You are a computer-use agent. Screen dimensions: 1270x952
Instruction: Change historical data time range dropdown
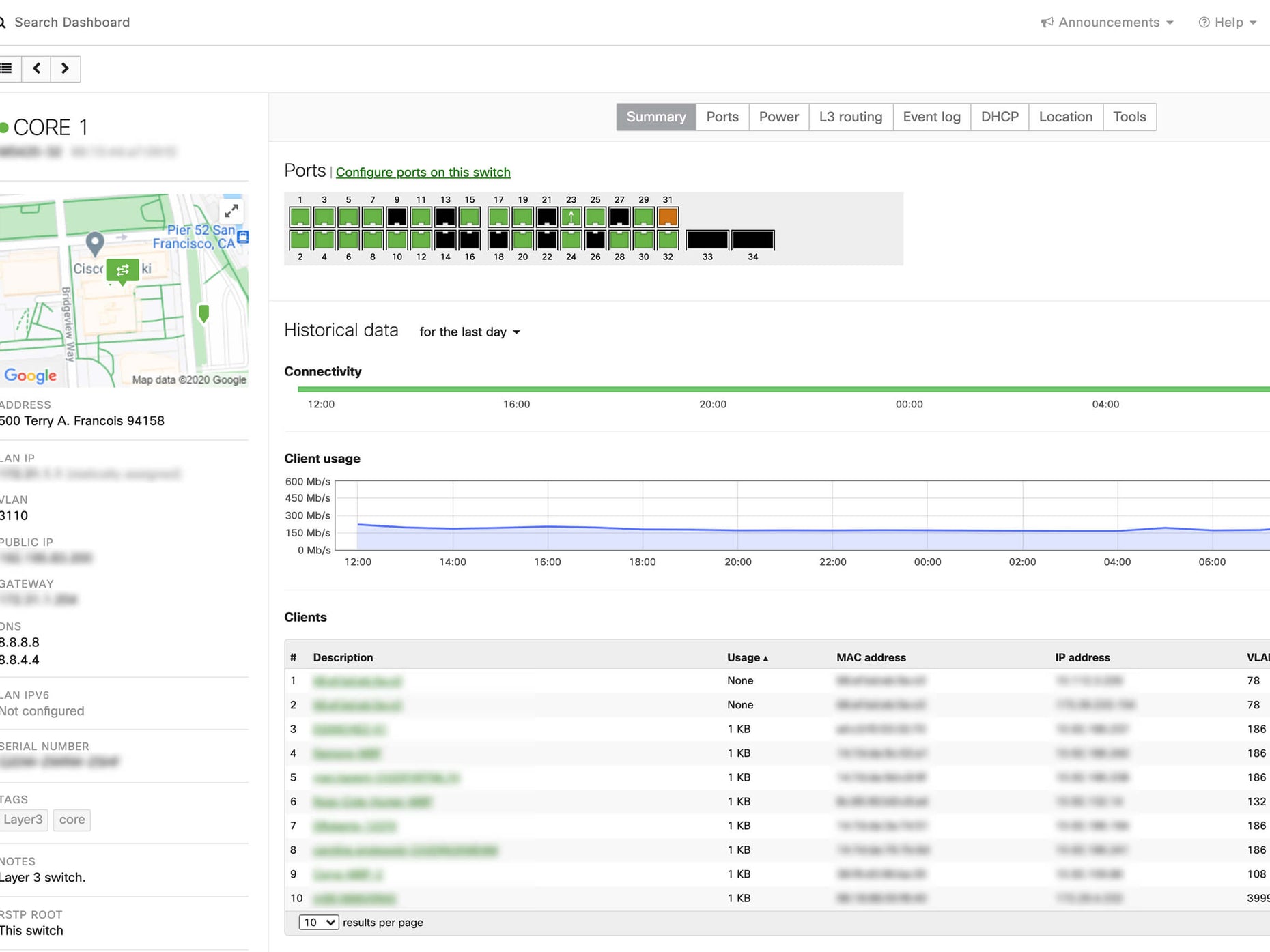[470, 332]
